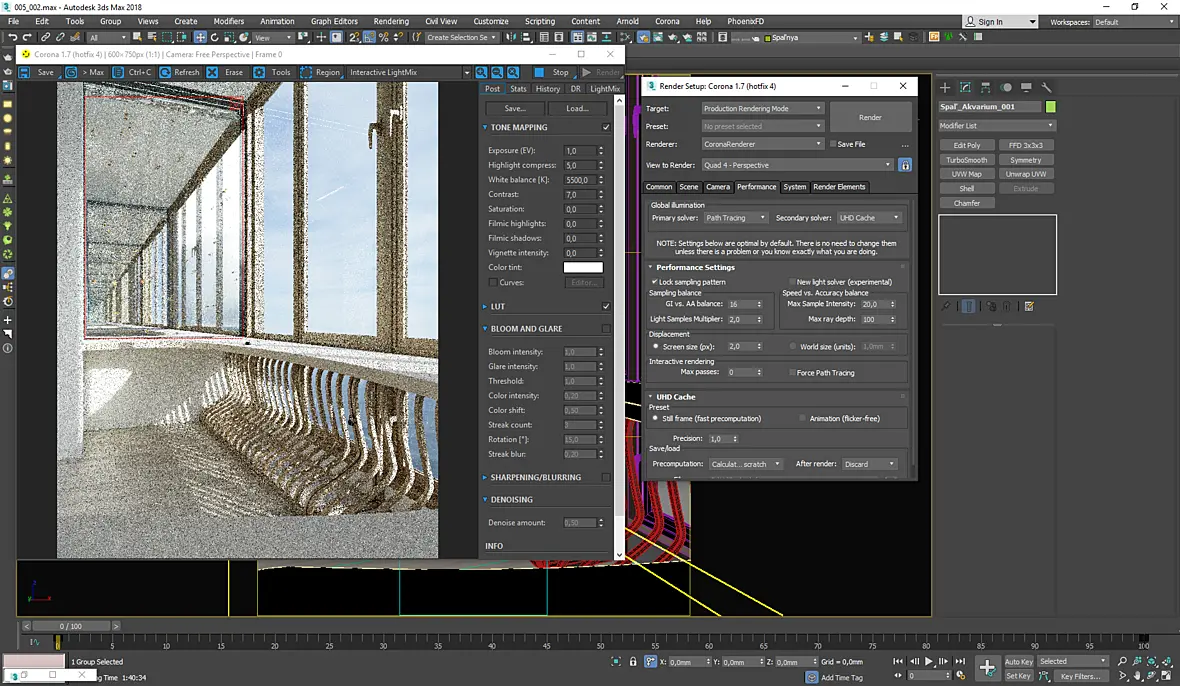Toggle the Percent Snap icon
The height and width of the screenshot is (686, 1180).
click(x=384, y=37)
